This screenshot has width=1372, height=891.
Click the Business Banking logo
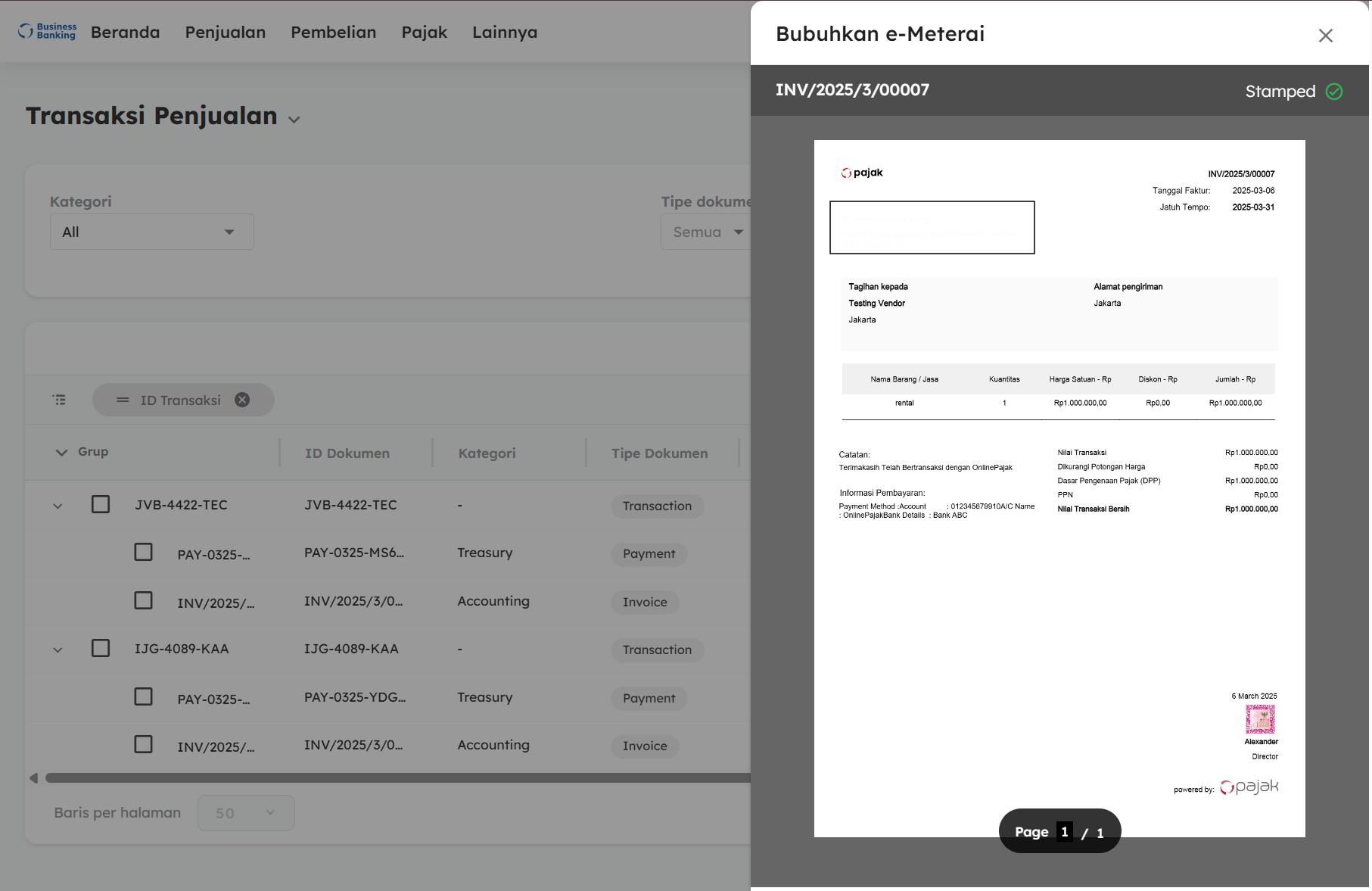(x=47, y=31)
